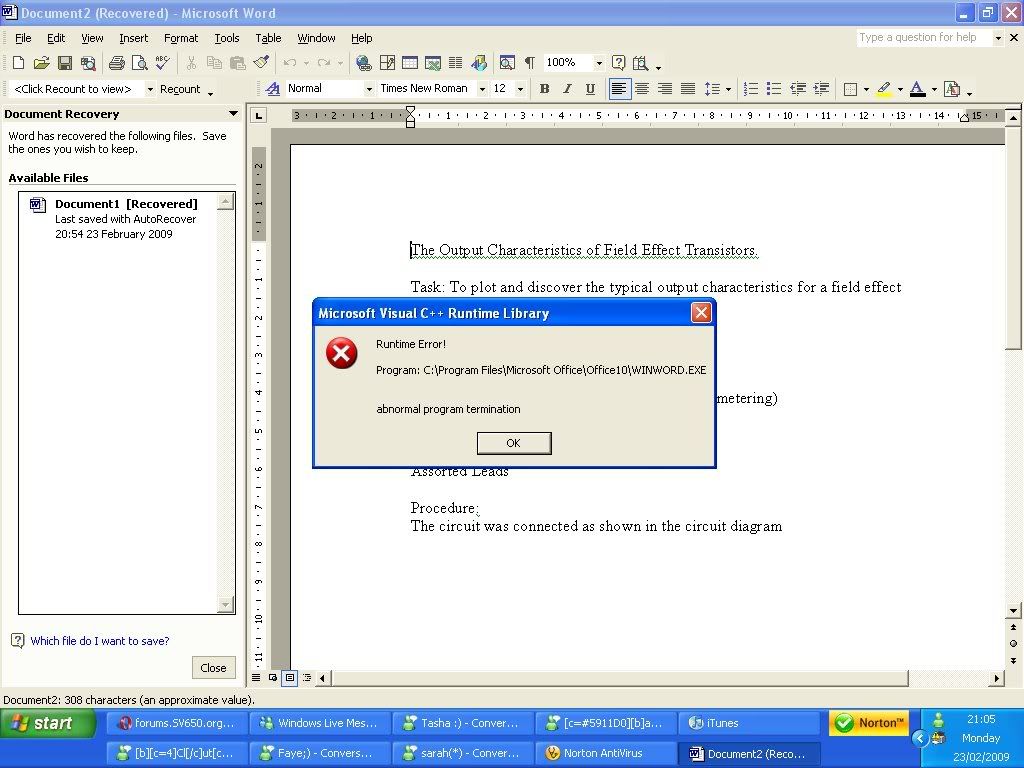1024x768 pixels.
Task: Open Tables and Borders toolbar icon
Action: click(x=387, y=63)
